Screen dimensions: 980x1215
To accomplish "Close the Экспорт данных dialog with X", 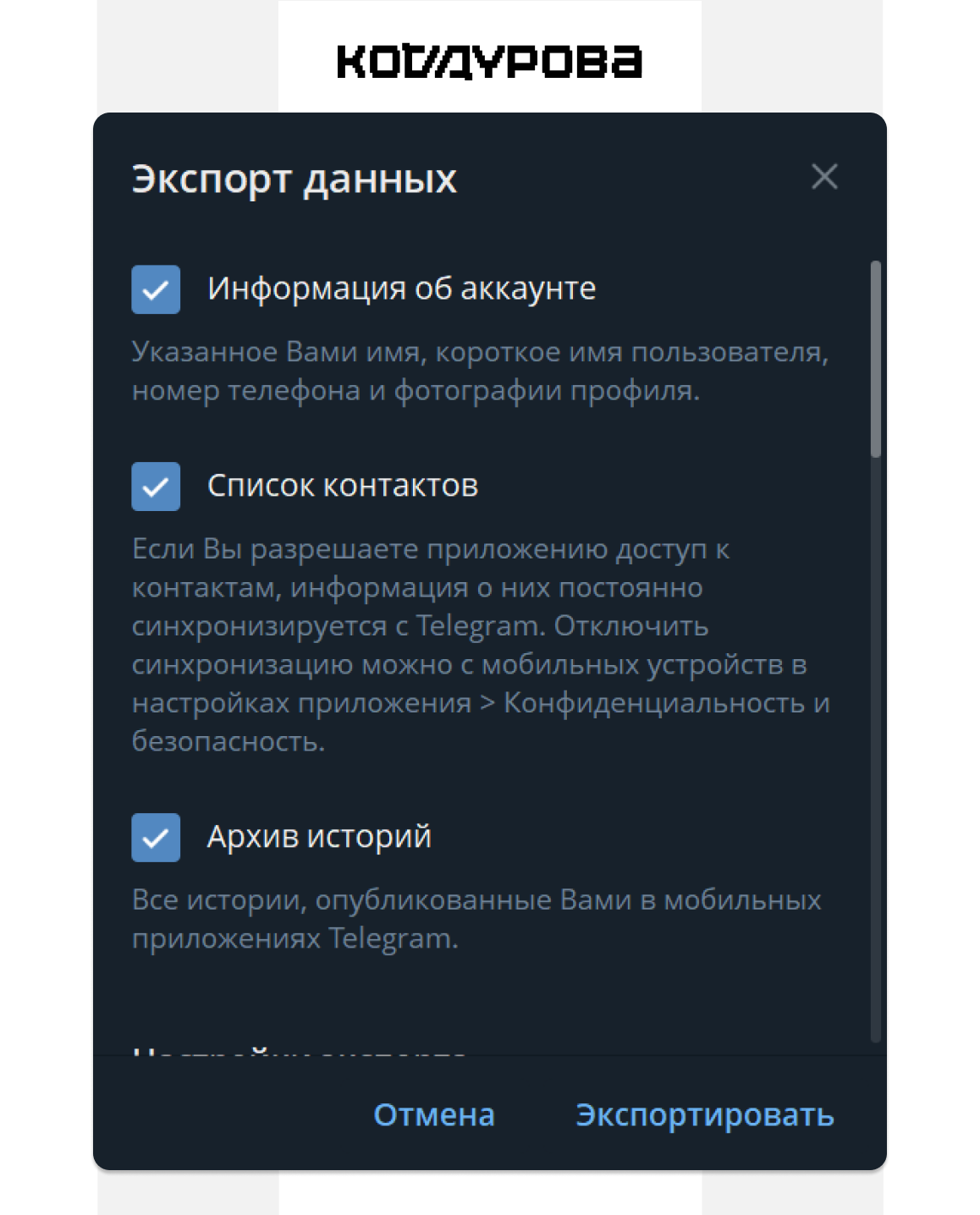I will point(824,177).
